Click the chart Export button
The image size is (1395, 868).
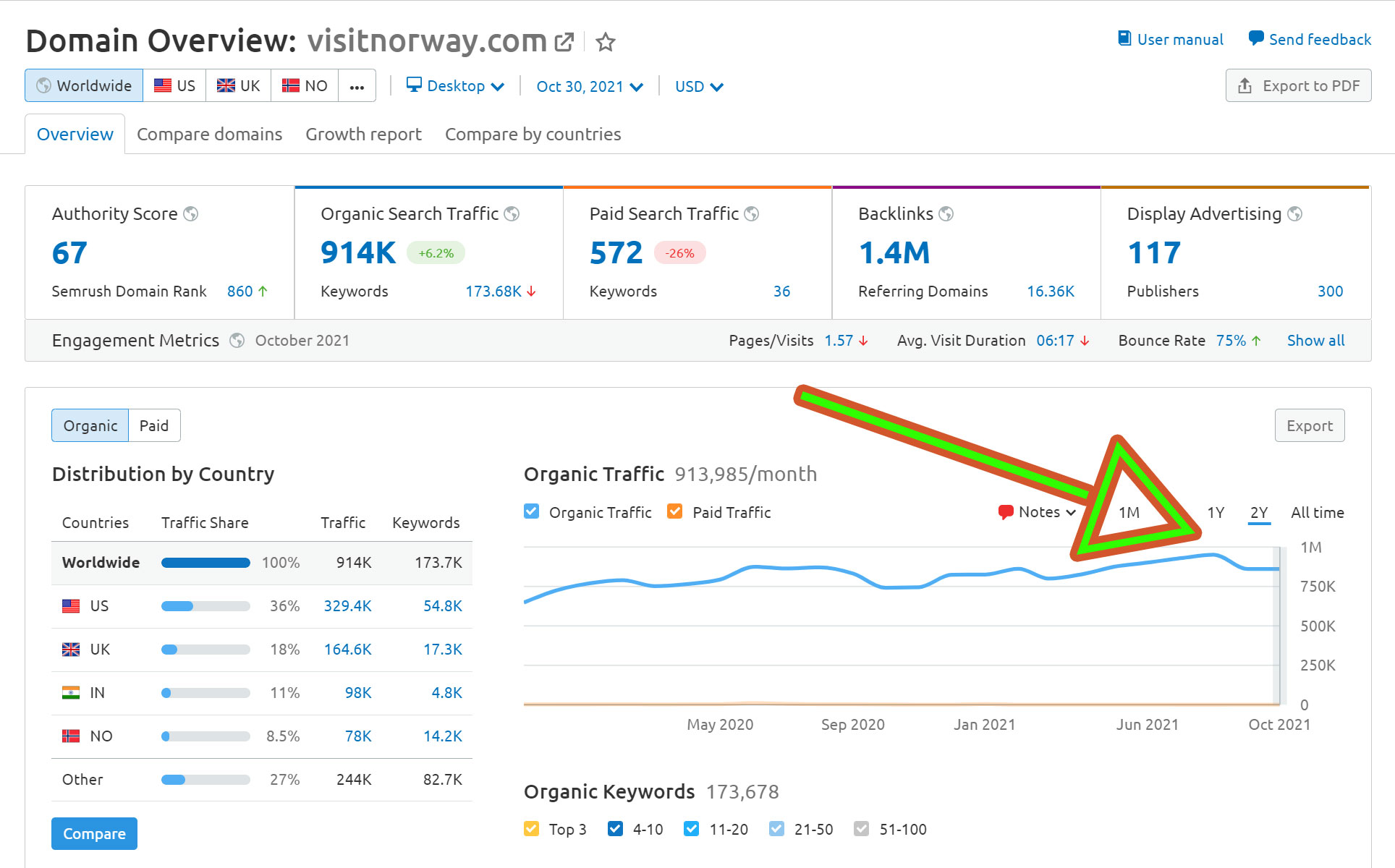pyautogui.click(x=1310, y=425)
